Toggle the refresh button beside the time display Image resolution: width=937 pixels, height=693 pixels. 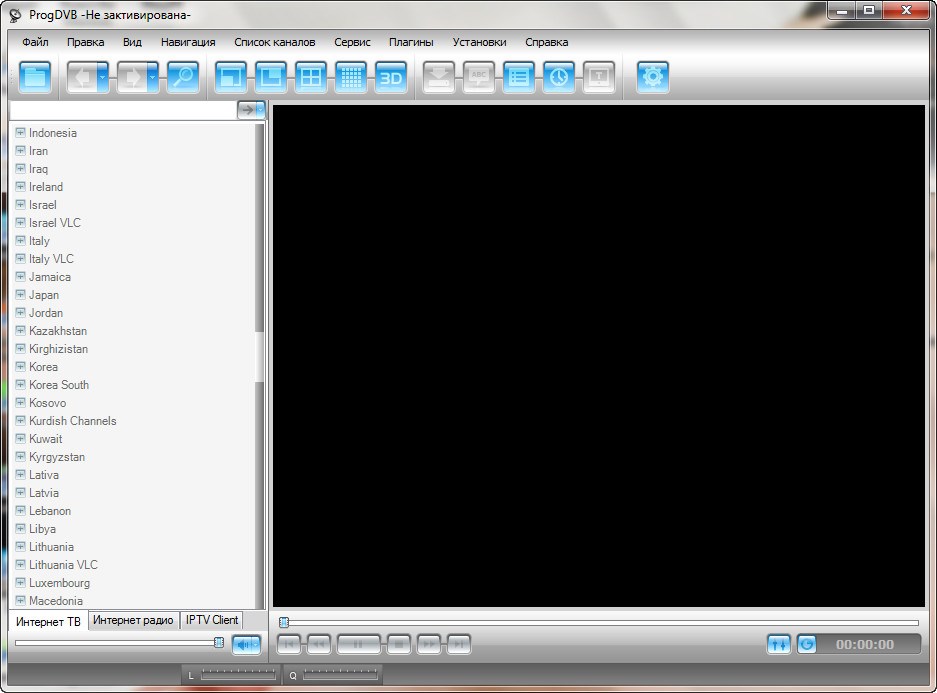807,645
